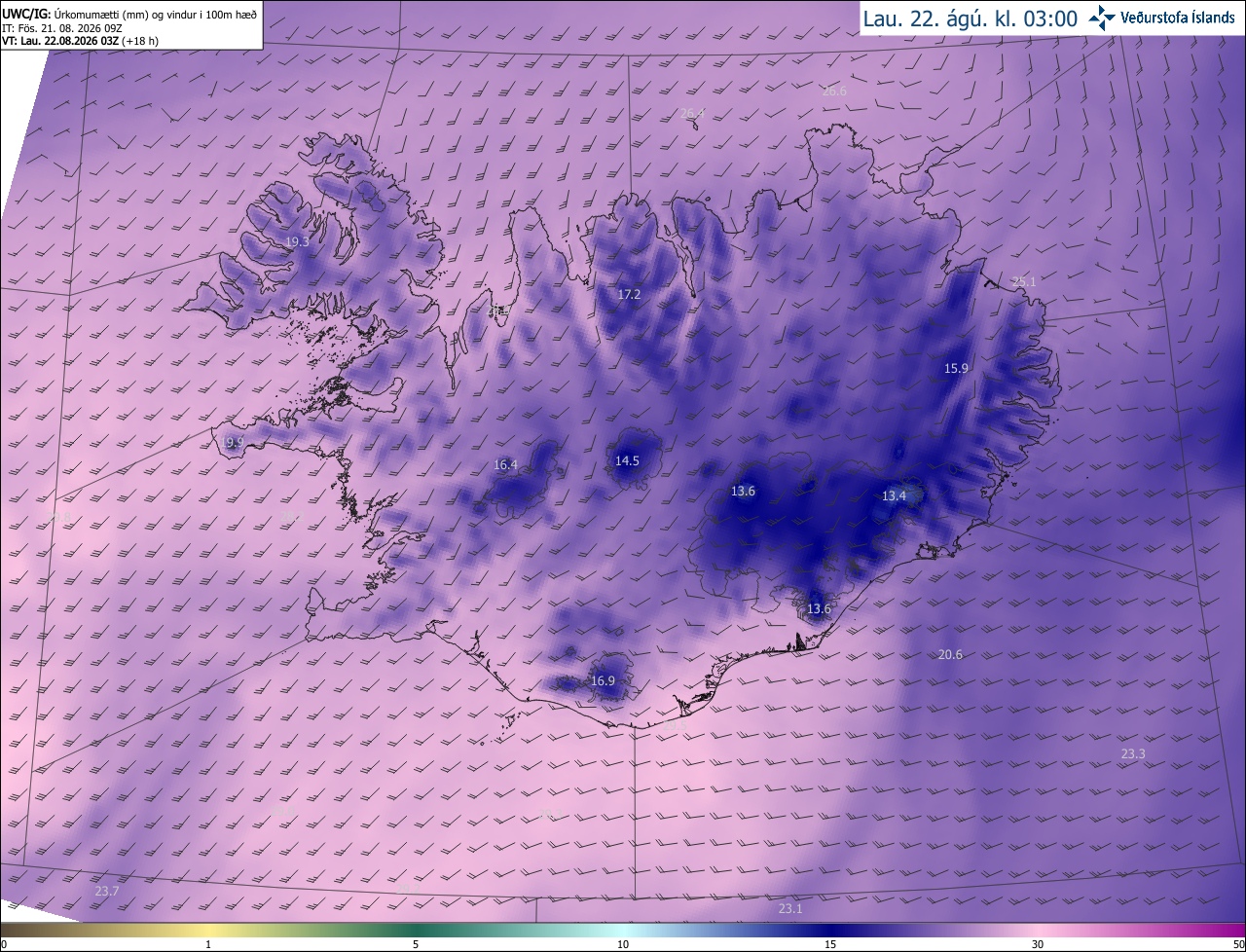
Task: Click the 30 mark on the color scale
Action: pyautogui.click(x=1038, y=944)
